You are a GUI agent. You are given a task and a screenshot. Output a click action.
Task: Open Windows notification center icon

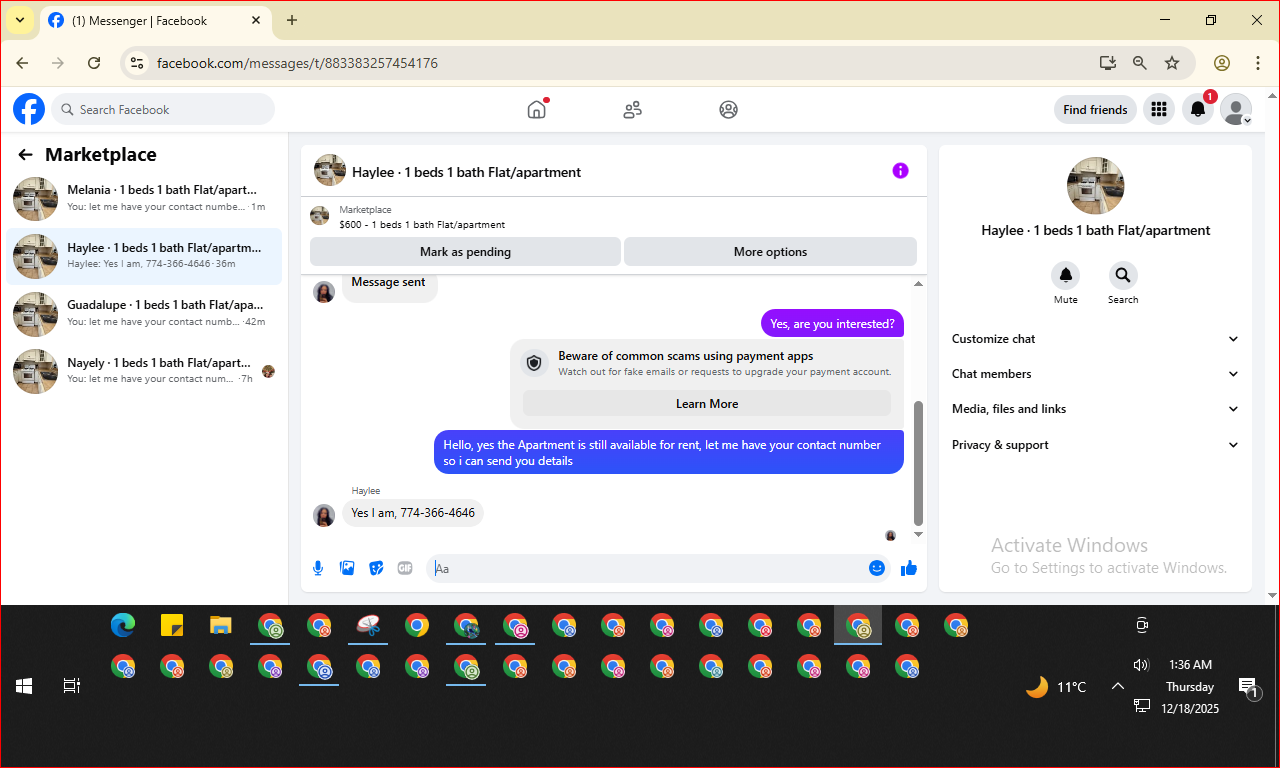[x=1248, y=687]
